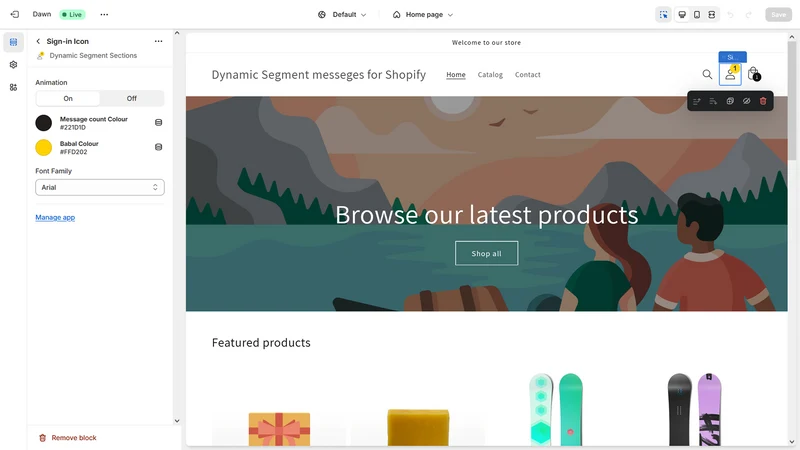This screenshot has height=450, width=800.
Task: Click the Live status badge
Action: tap(72, 14)
